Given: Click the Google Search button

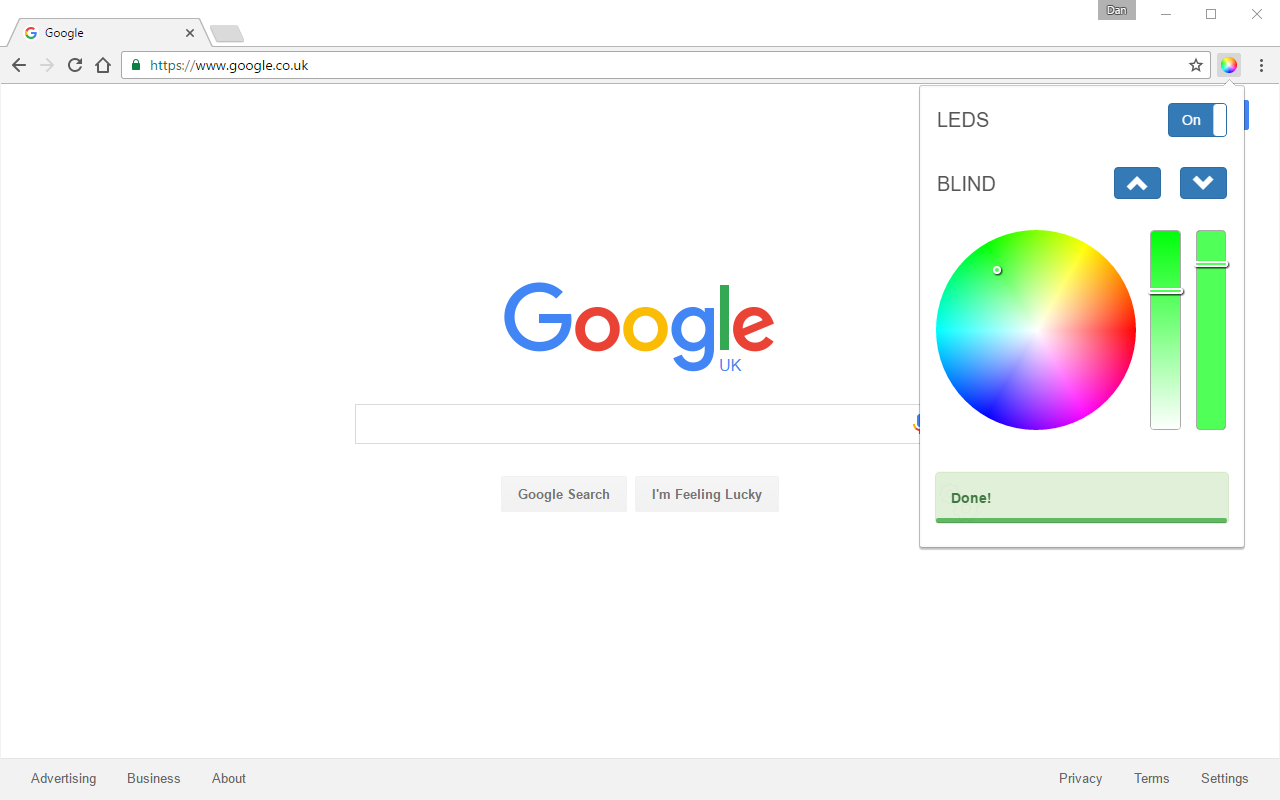Looking at the screenshot, I should point(564,494).
